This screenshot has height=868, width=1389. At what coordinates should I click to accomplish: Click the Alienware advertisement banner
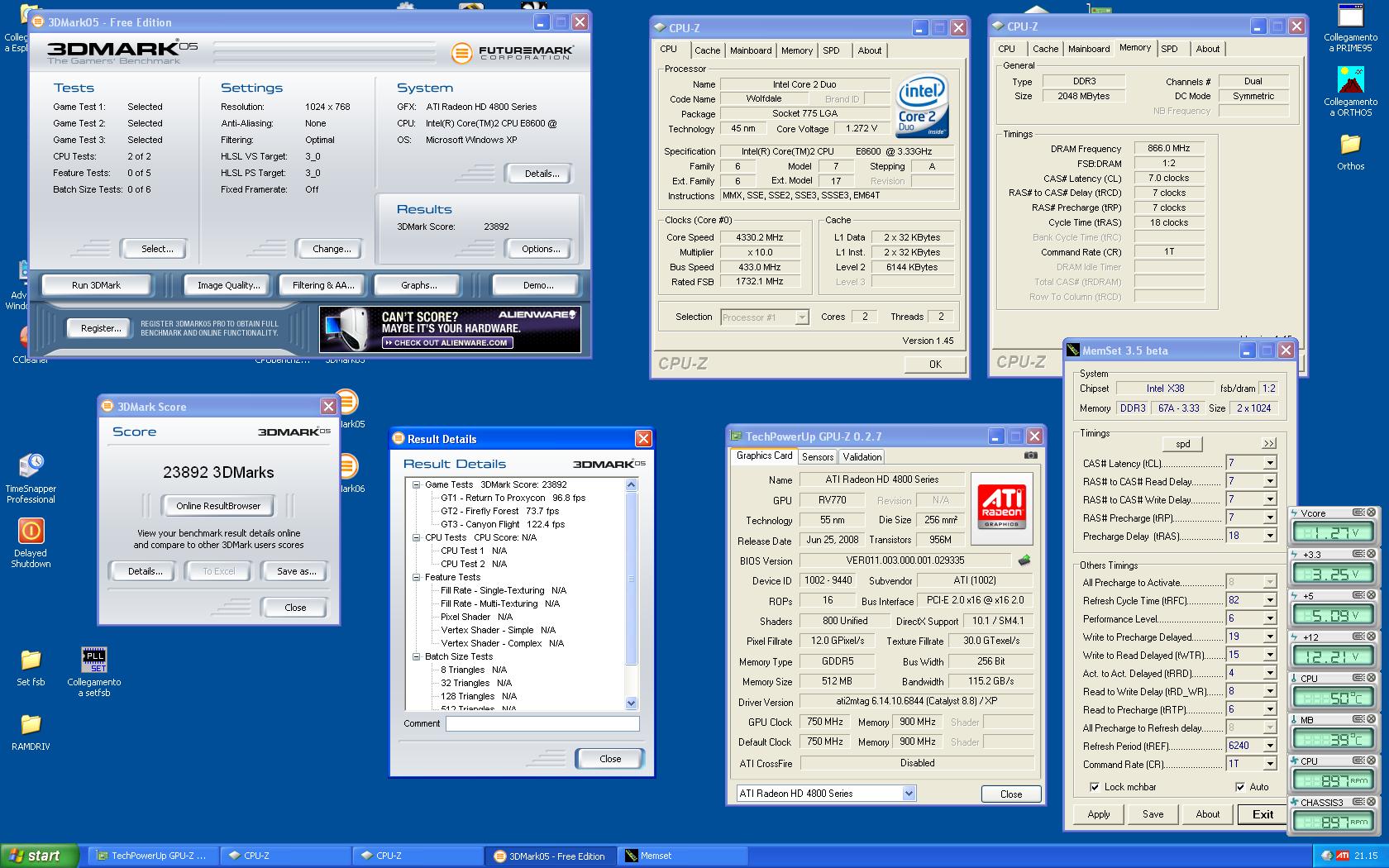pos(450,328)
